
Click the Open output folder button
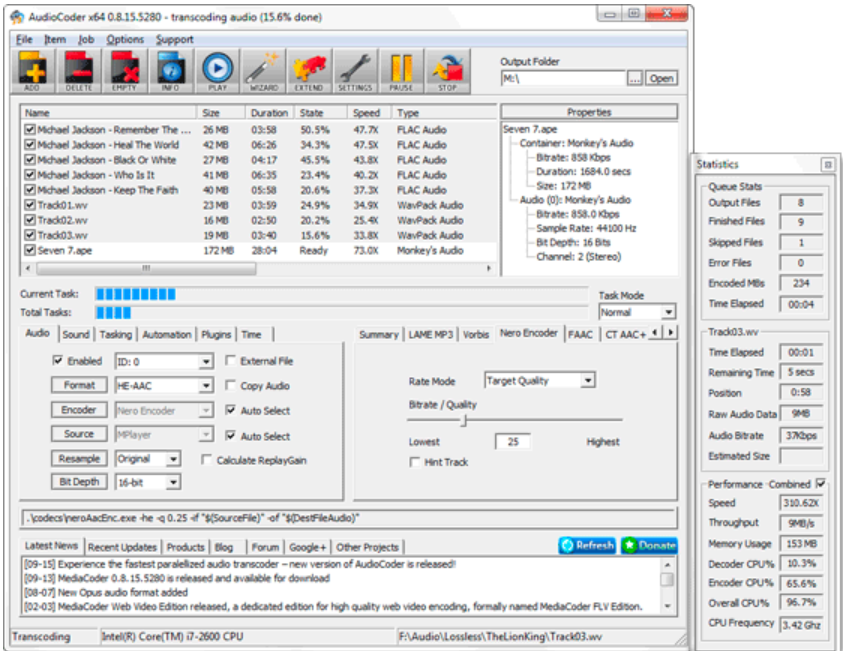click(x=662, y=78)
